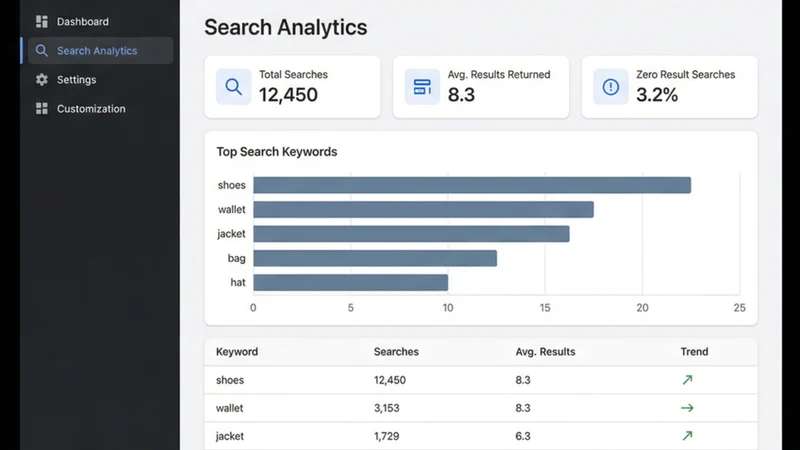This screenshot has width=800, height=450.
Task: Sort by the Searches column header
Action: tap(396, 352)
